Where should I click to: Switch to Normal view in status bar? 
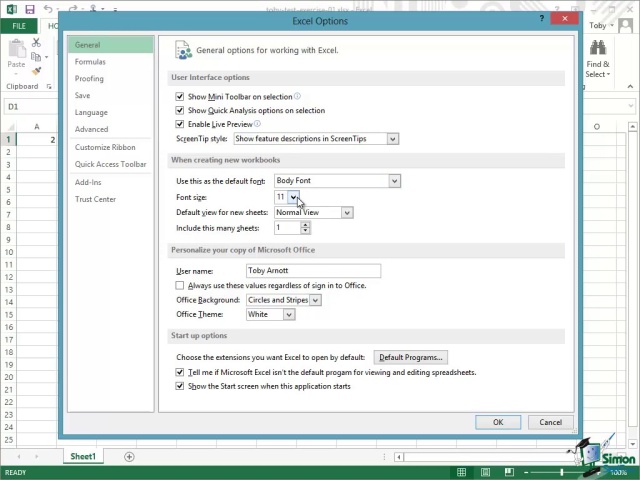coord(461,472)
